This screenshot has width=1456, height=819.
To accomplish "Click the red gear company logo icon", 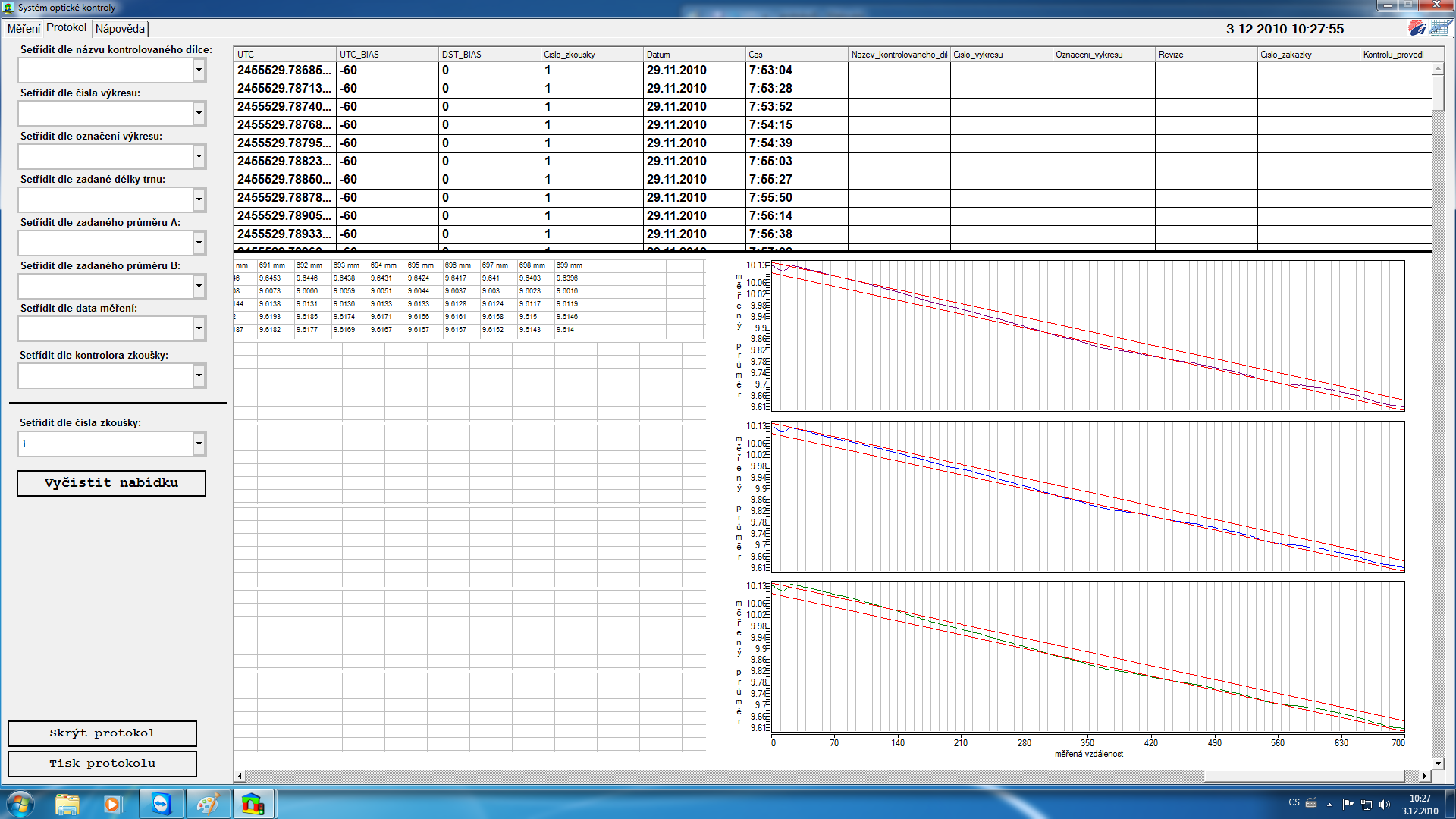I will pyautogui.click(x=1417, y=28).
